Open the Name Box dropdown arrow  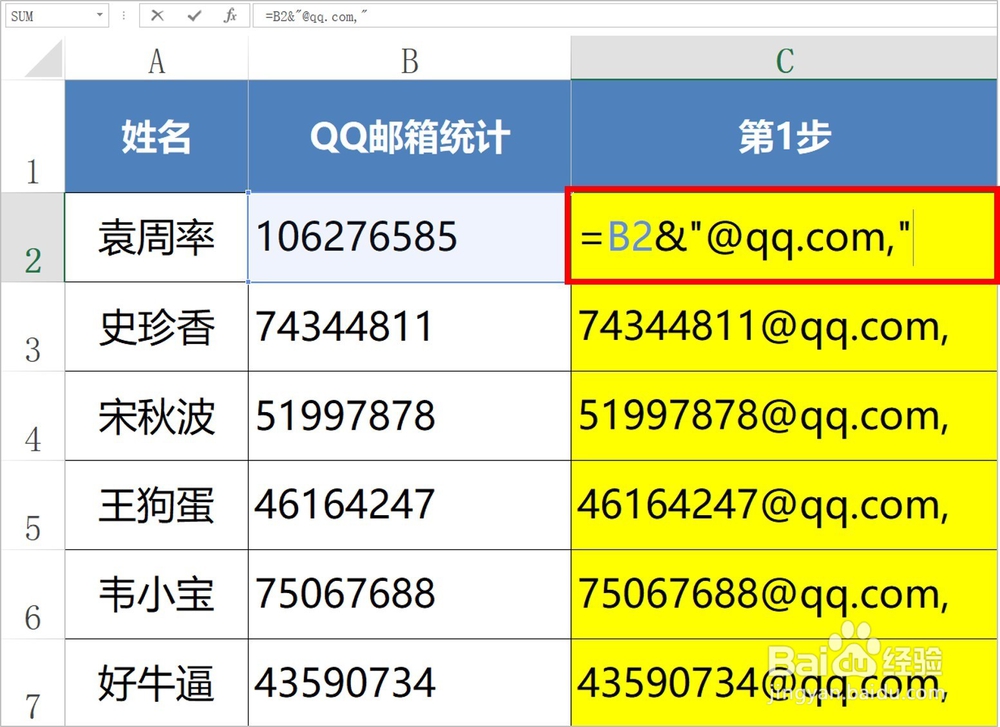click(x=100, y=15)
